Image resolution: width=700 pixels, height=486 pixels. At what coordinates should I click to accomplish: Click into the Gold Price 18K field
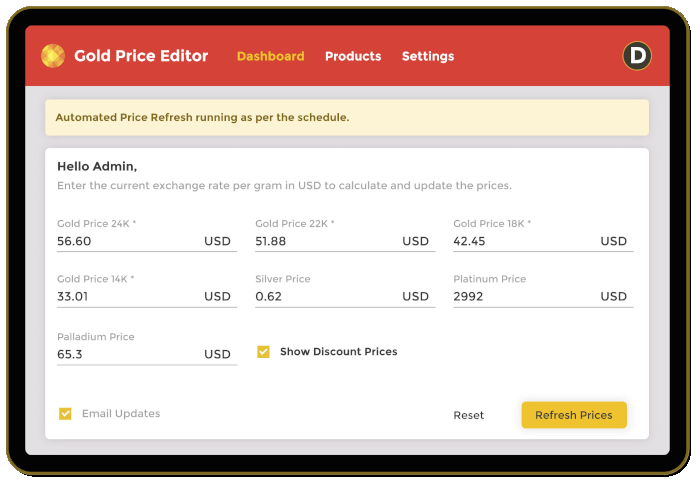543,241
